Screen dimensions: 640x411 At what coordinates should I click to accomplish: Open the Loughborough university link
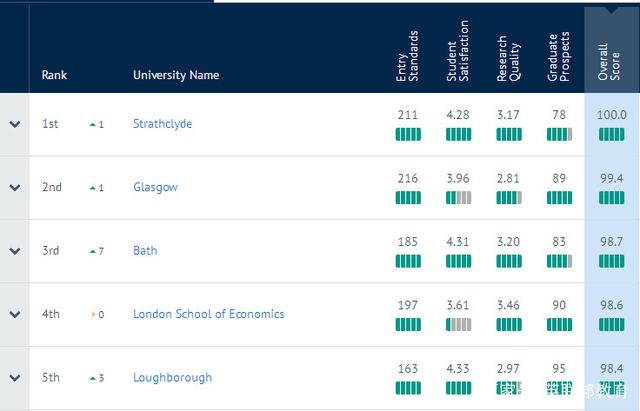tap(172, 378)
